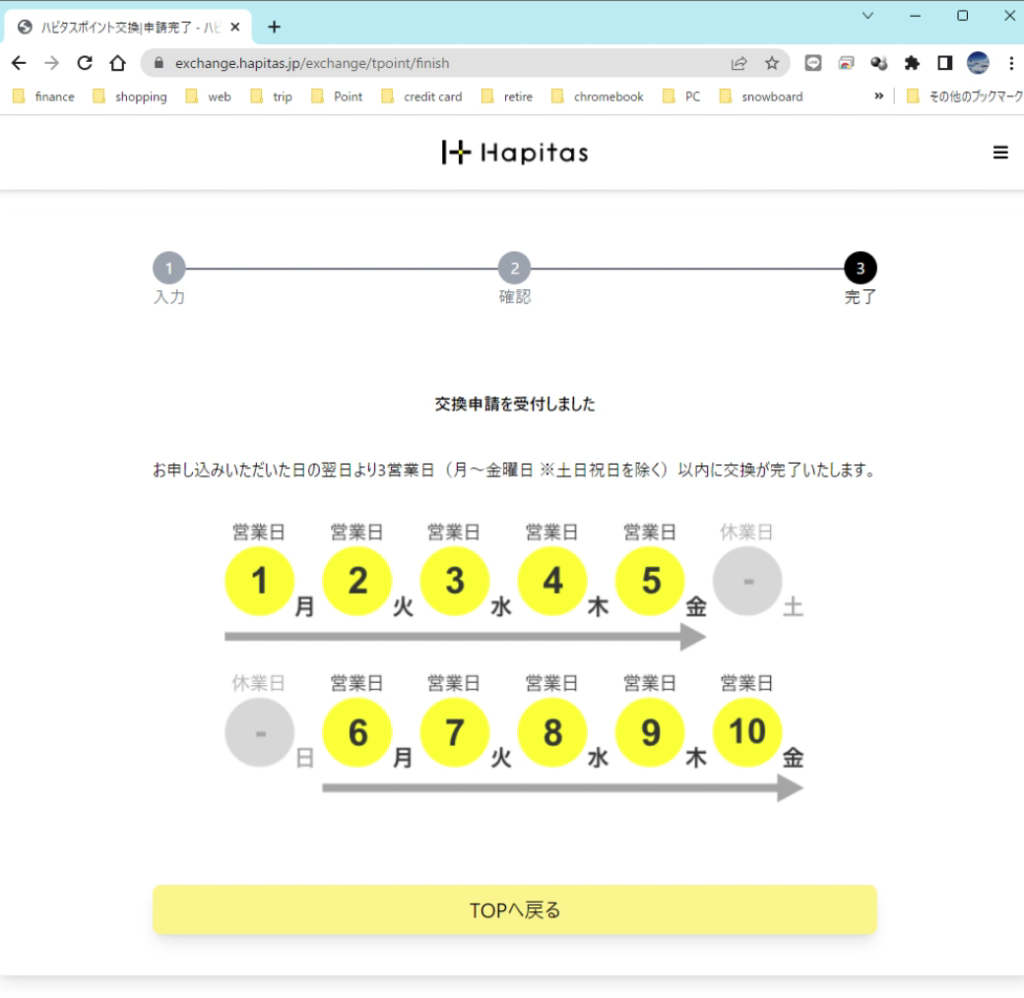Open the browser home page
Image resolution: width=1024 pixels, height=998 pixels.
pyautogui.click(x=118, y=63)
